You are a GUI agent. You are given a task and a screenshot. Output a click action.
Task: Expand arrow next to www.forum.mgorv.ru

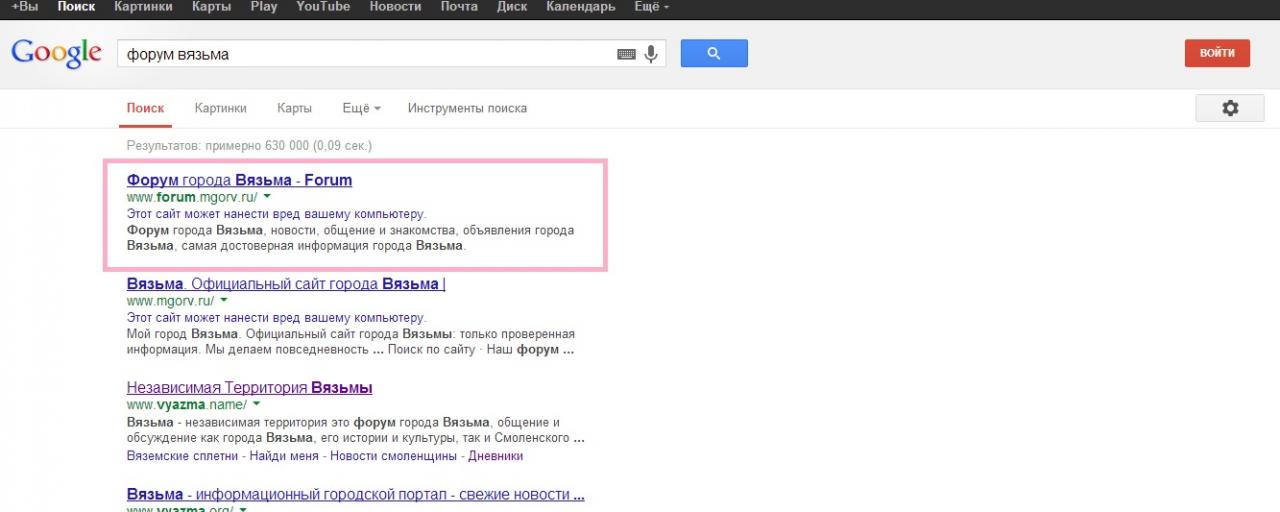tap(267, 197)
